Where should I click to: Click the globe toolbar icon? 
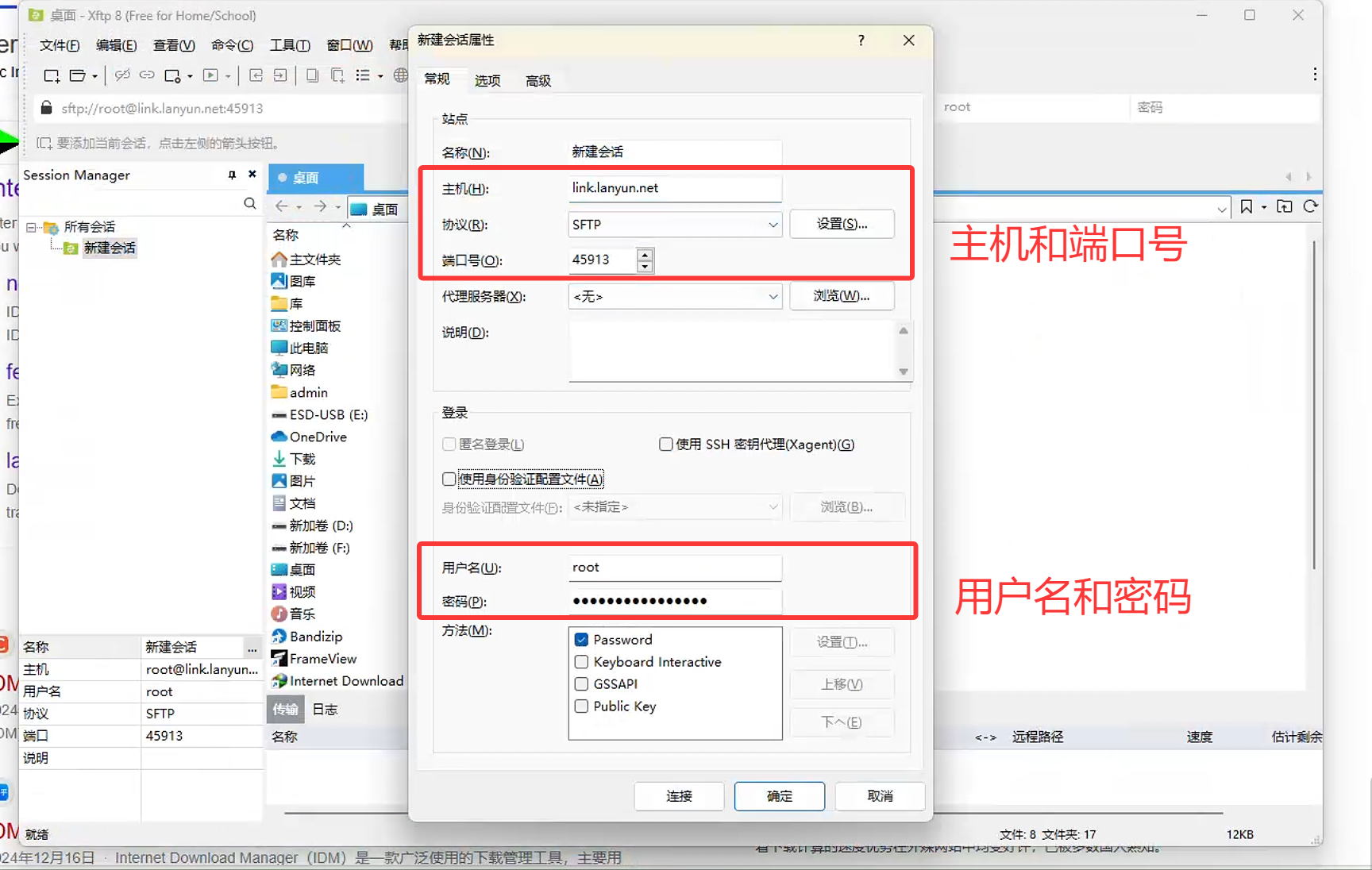click(401, 75)
